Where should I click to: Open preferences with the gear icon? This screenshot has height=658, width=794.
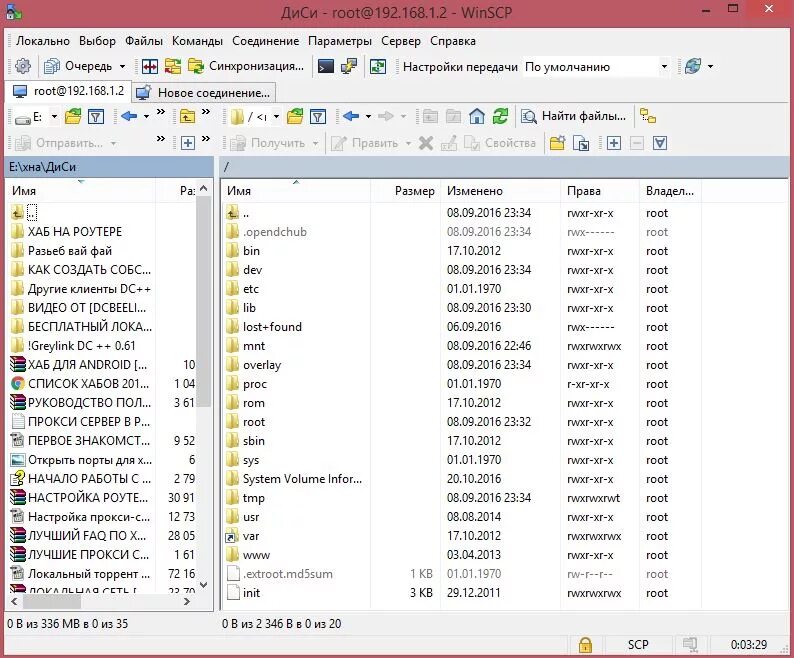click(23, 66)
